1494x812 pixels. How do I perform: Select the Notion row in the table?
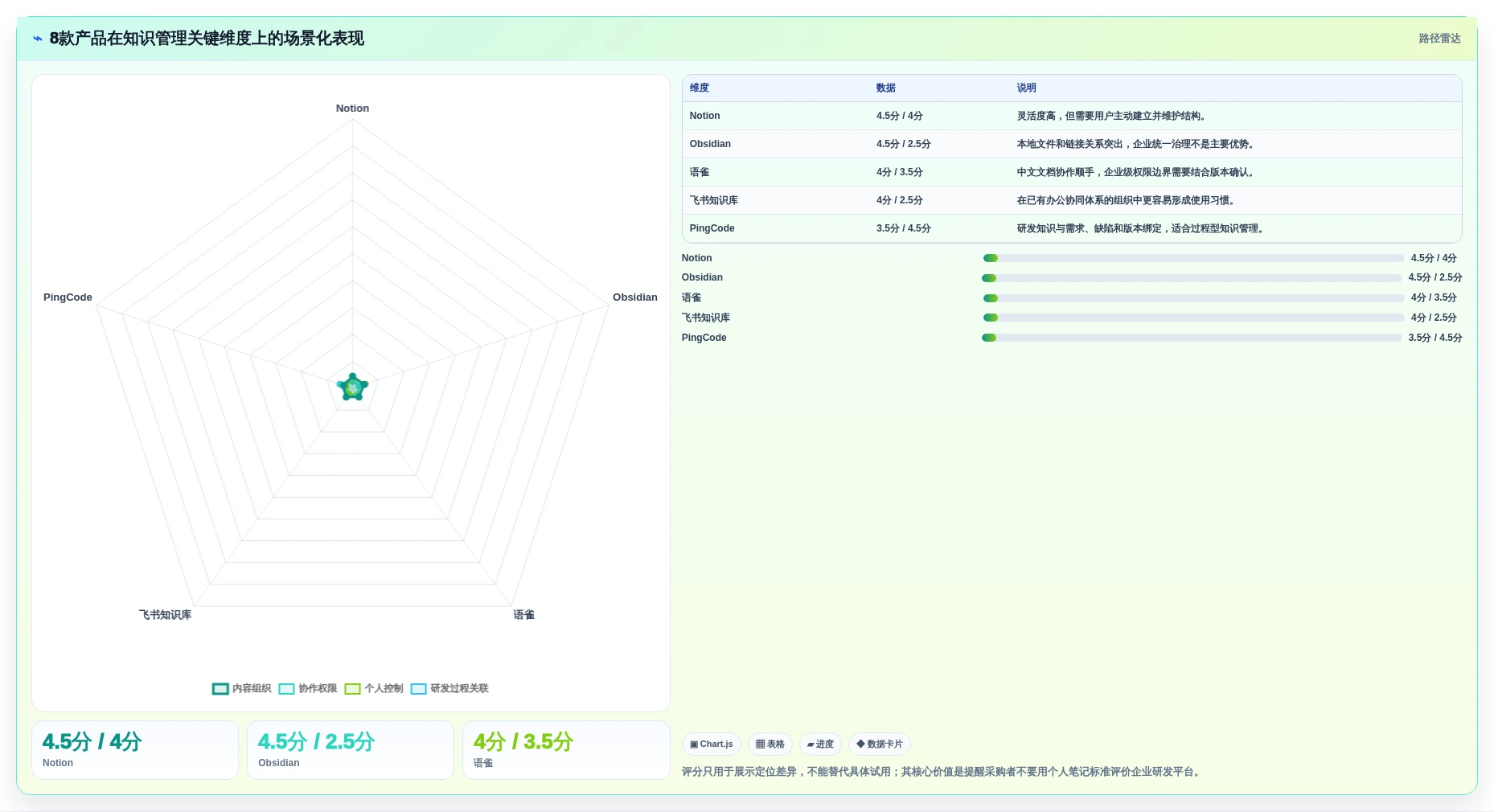point(1072,116)
